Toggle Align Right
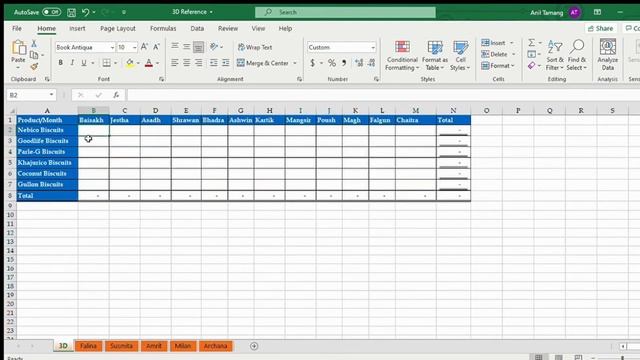 pos(198,63)
